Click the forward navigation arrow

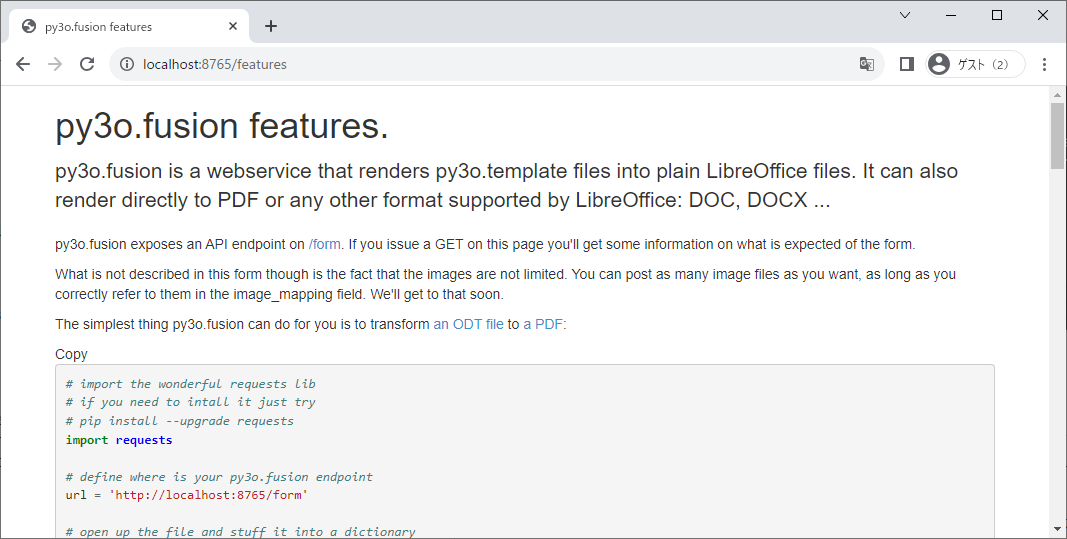pos(55,64)
